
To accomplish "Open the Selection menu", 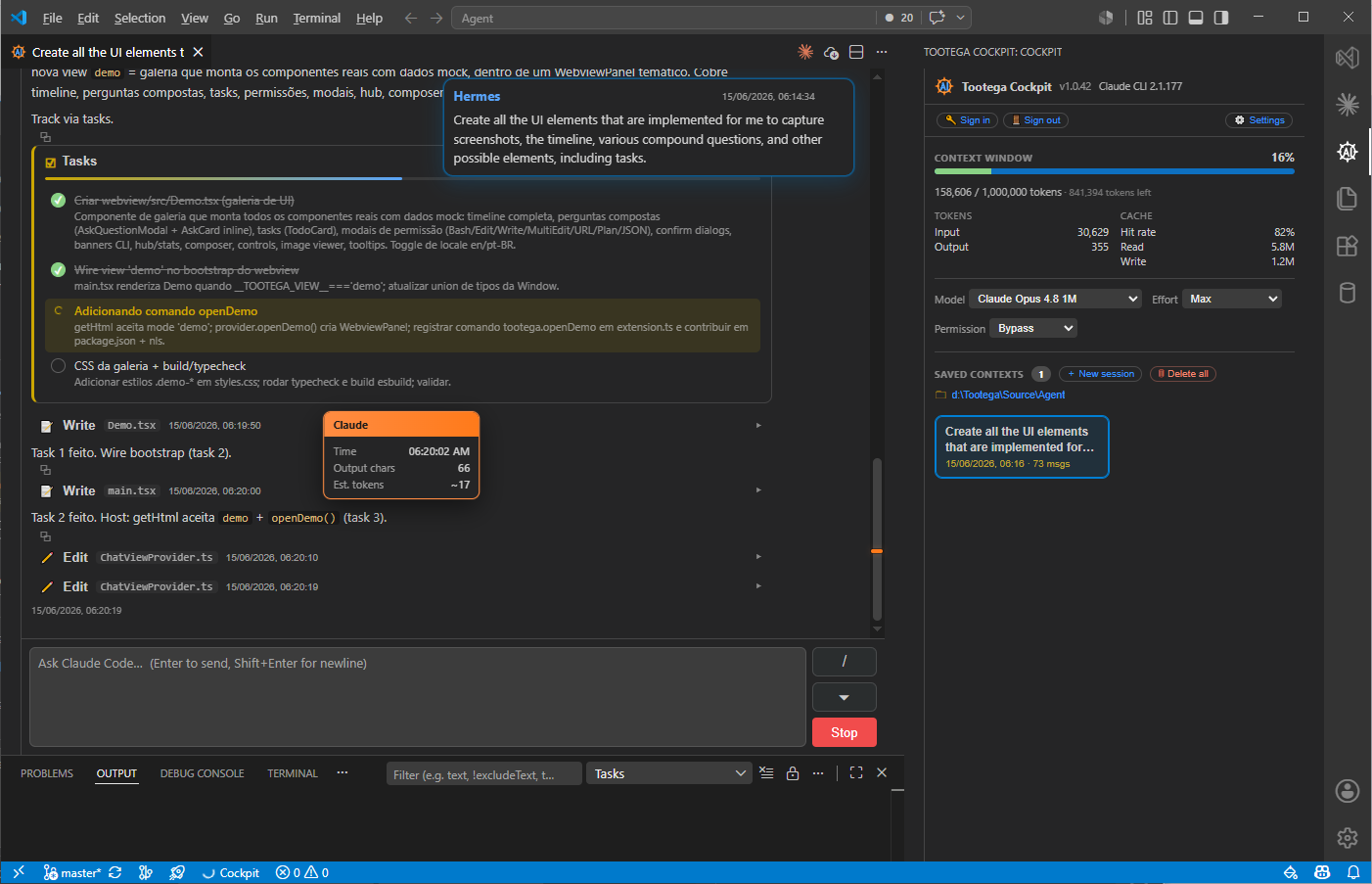I will pos(140,18).
